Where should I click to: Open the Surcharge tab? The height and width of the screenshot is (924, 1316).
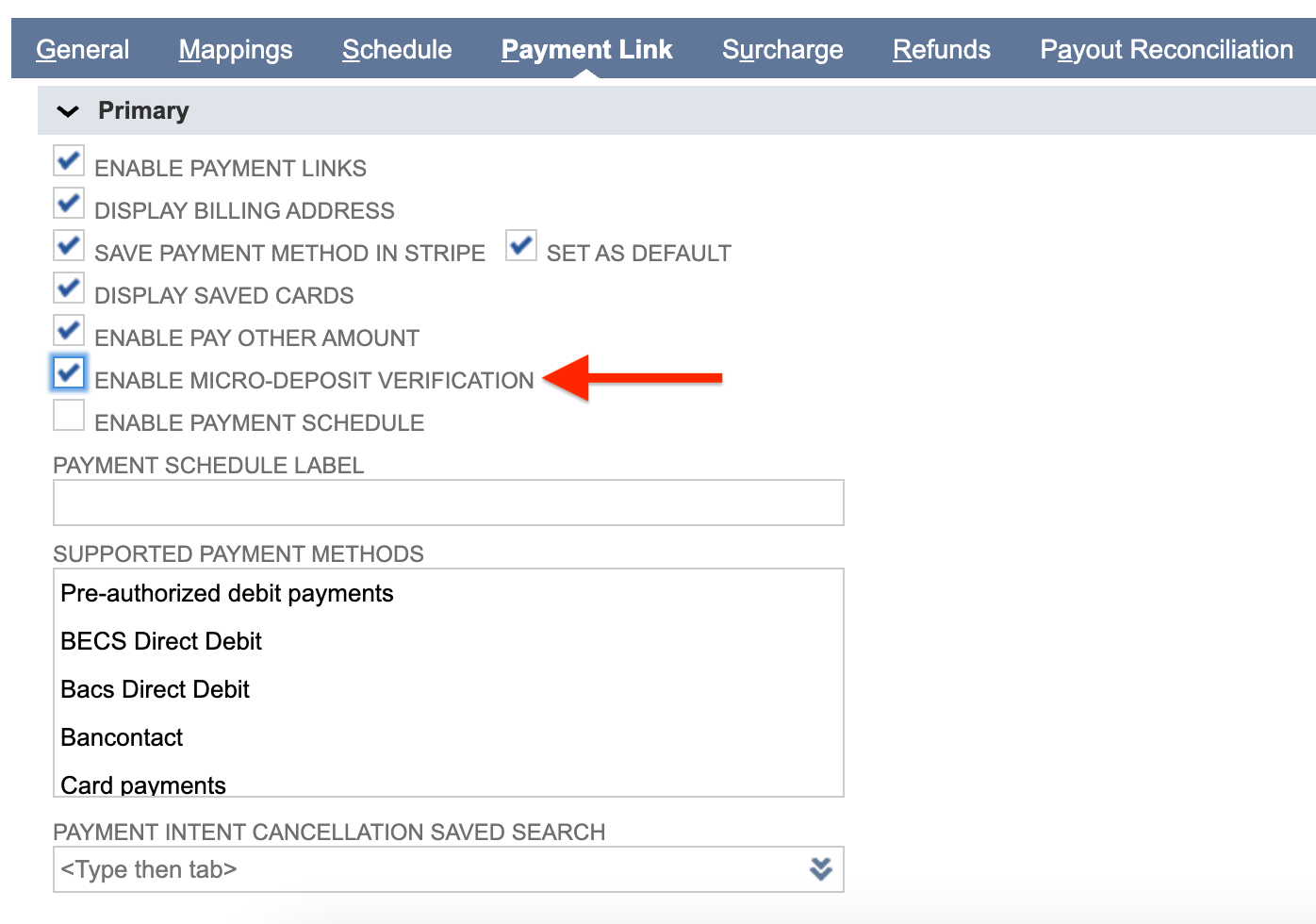pyautogui.click(x=781, y=49)
